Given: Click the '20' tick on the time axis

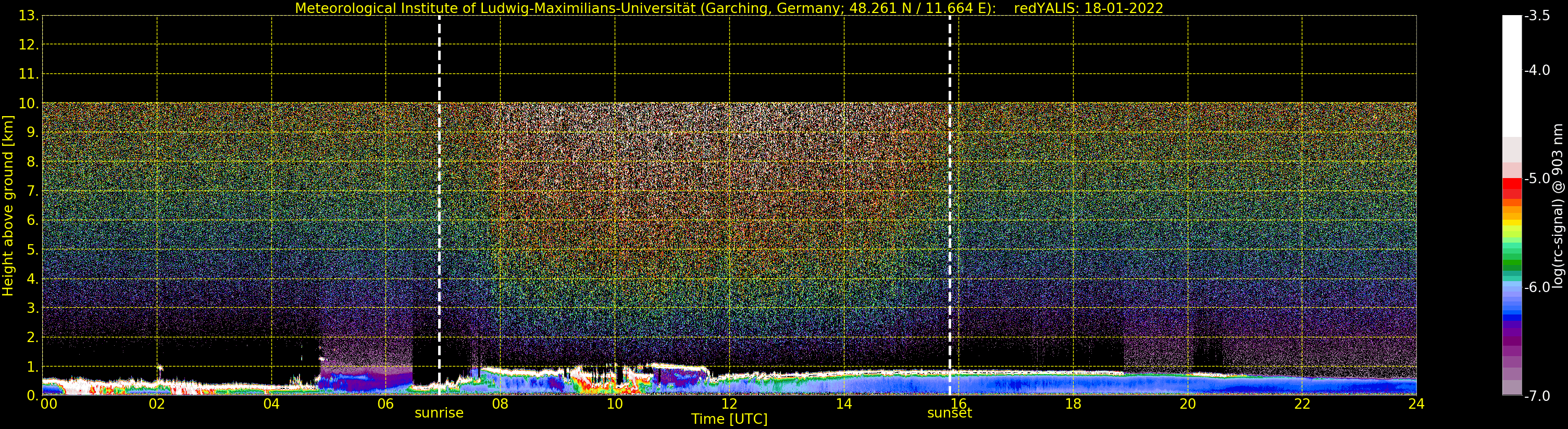Looking at the screenshot, I should [x=1188, y=403].
